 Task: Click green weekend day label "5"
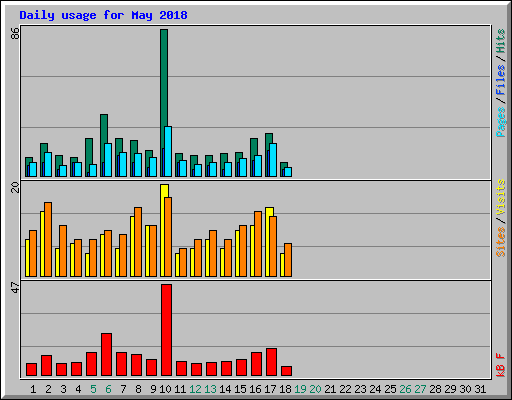coord(93,389)
